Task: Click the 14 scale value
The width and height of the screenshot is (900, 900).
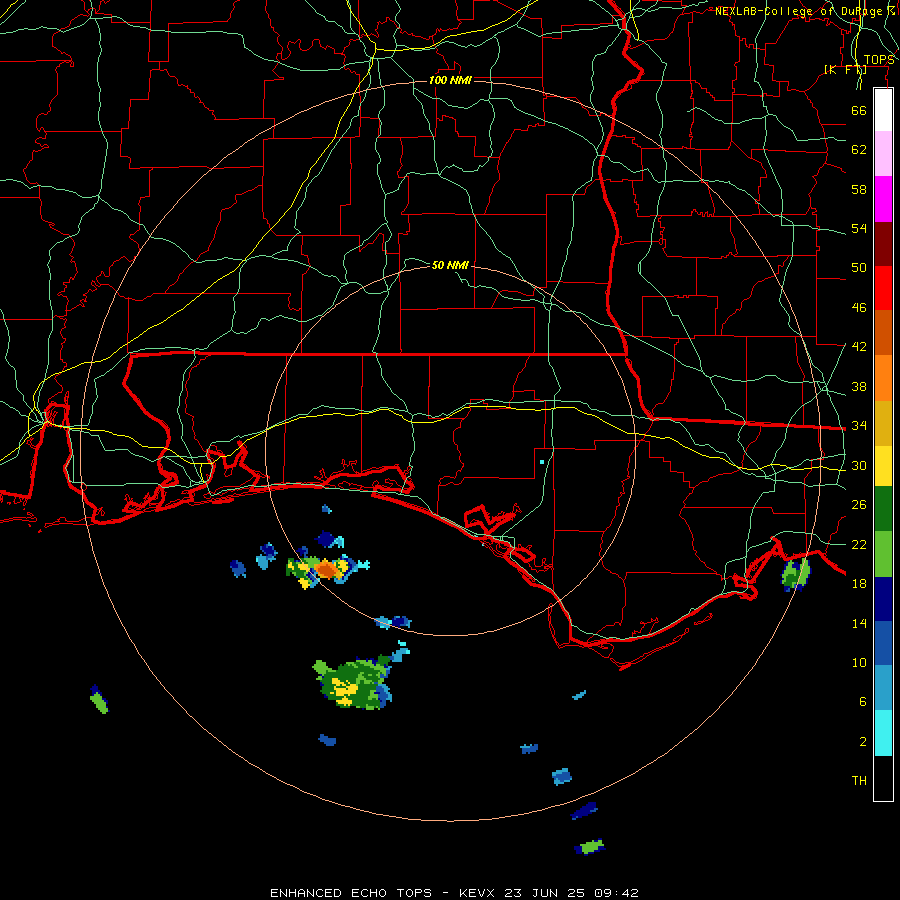Action: point(859,623)
